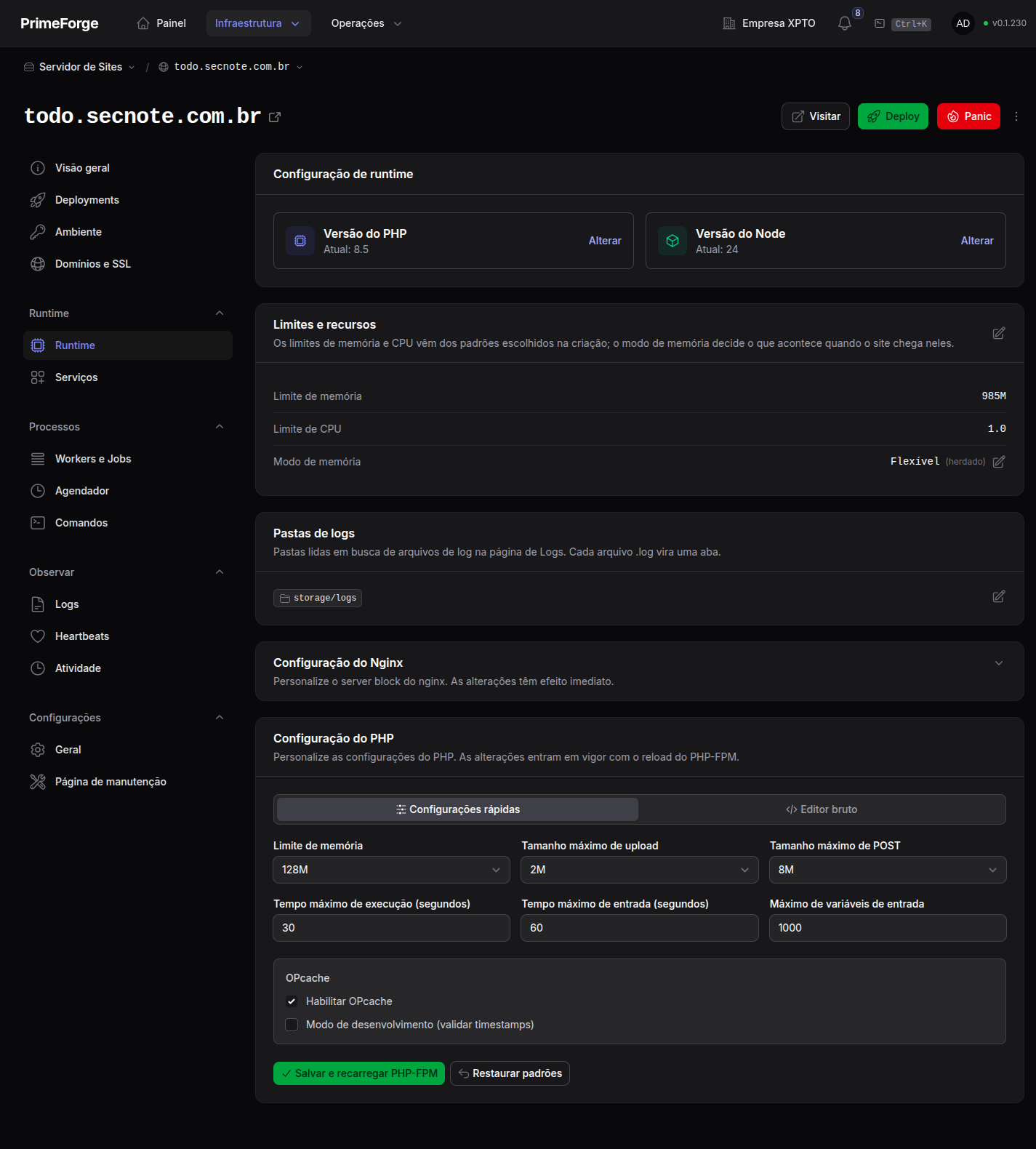Click the Visitar button
1036x1149 pixels.
(x=816, y=116)
